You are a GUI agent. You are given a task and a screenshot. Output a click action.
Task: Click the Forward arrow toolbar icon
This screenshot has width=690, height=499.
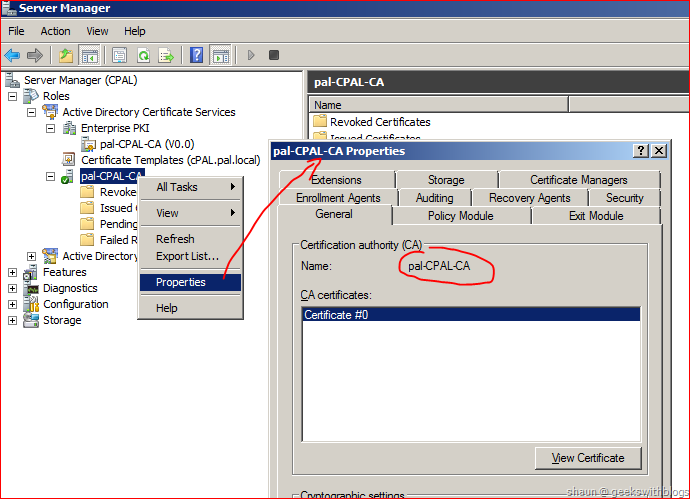pyautogui.click(x=35, y=55)
